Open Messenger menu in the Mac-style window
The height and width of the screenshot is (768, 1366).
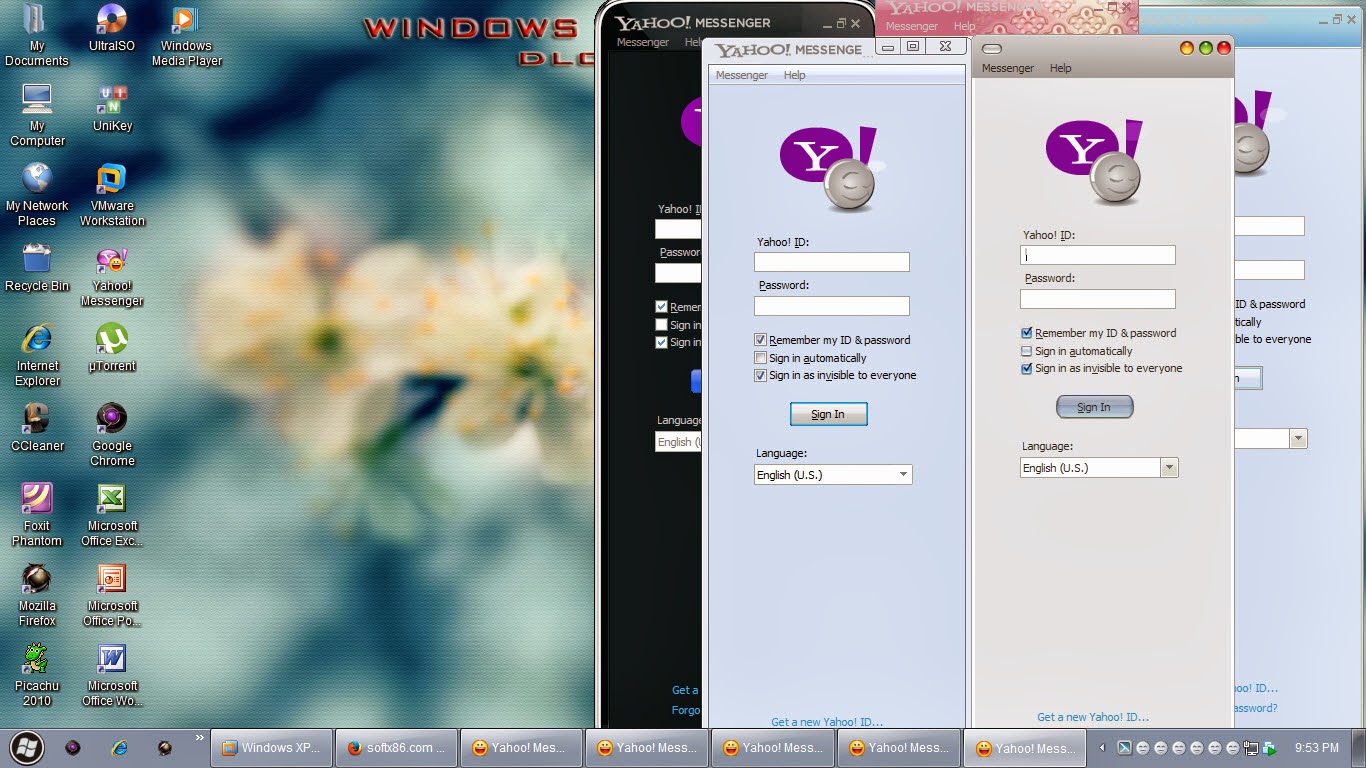[x=1008, y=68]
